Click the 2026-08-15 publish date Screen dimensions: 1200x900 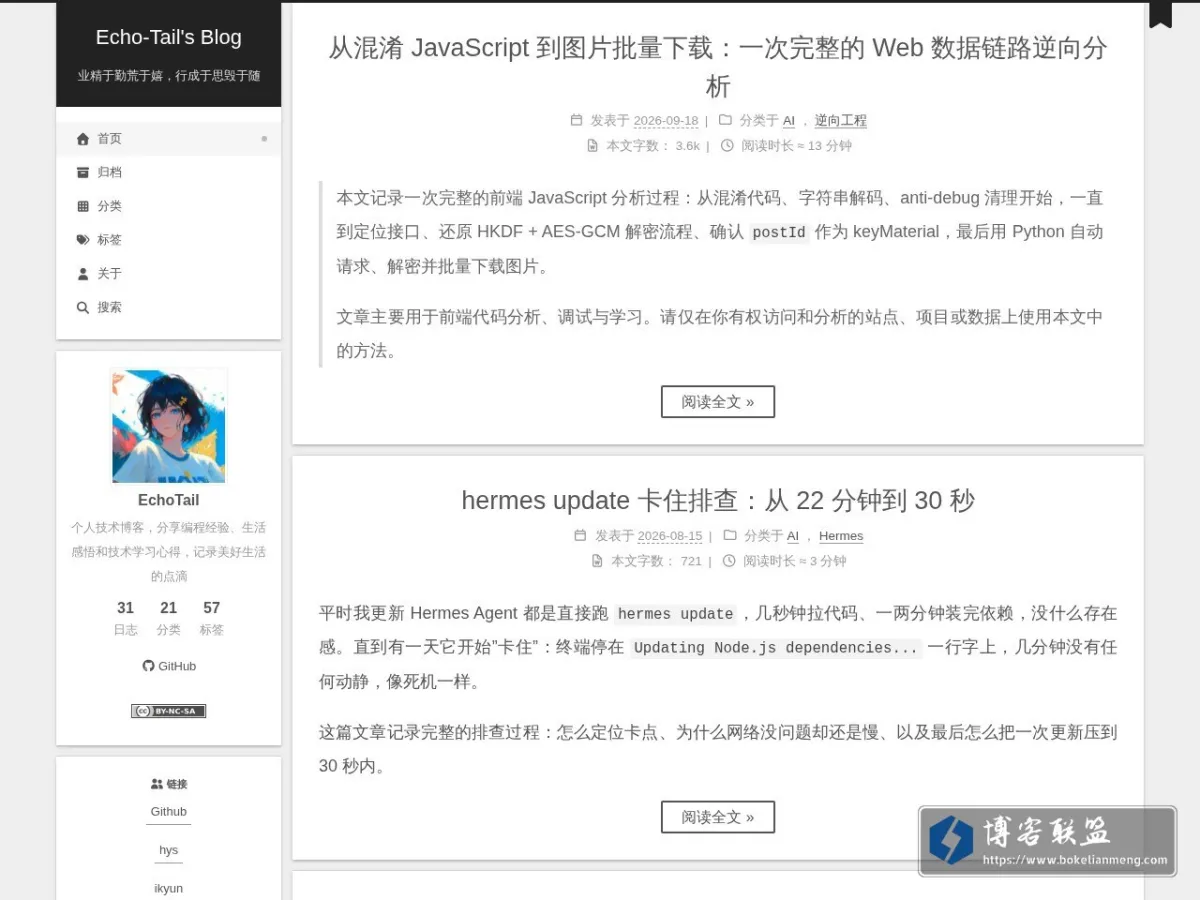(x=670, y=536)
